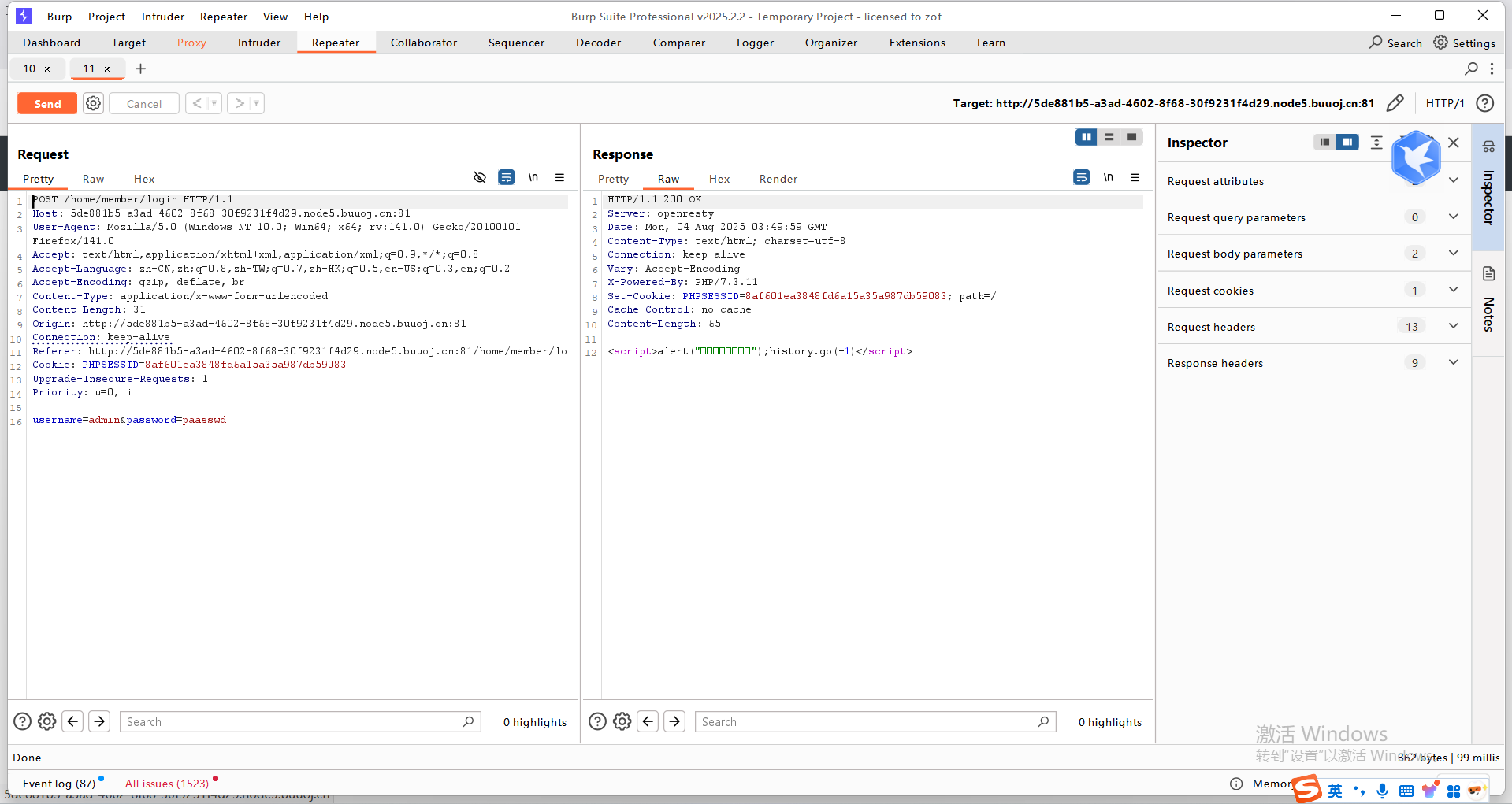Open global Search in Burp
The width and height of the screenshot is (1512, 804).
tap(1395, 43)
